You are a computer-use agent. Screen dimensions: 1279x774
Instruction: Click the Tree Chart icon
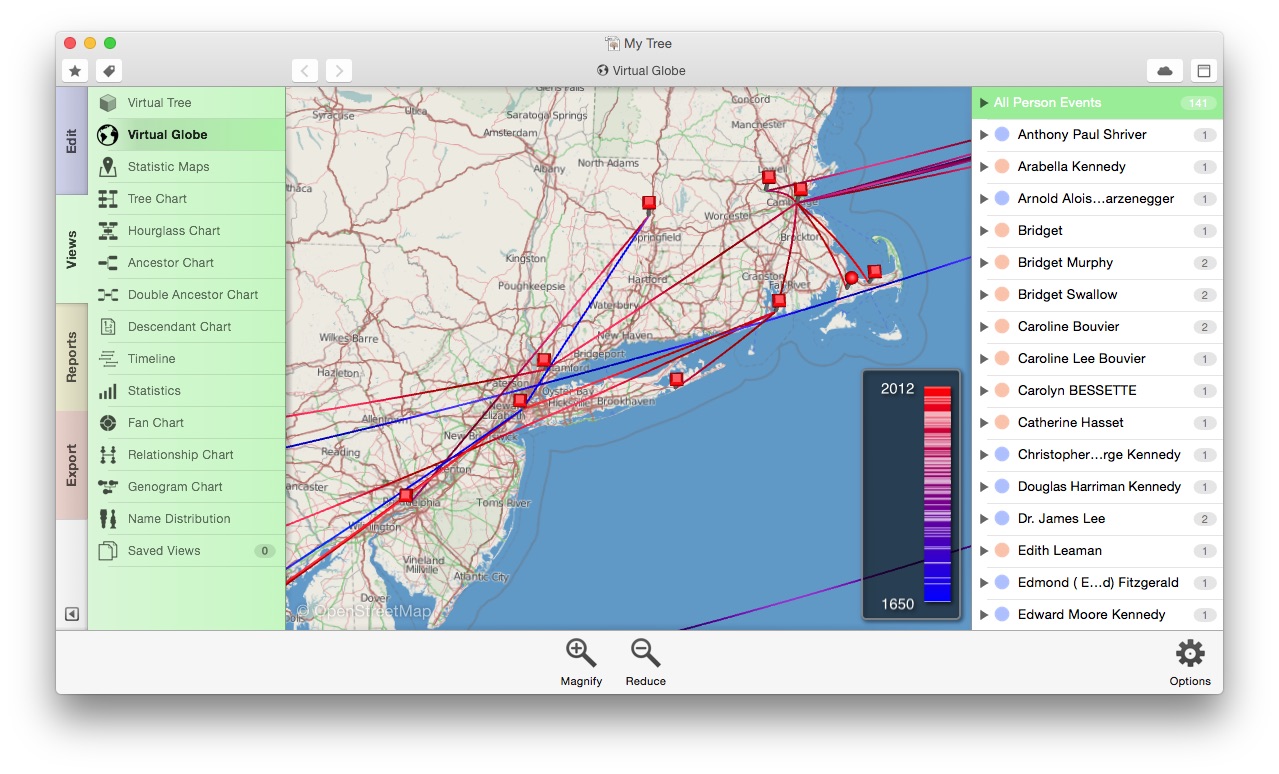coord(108,199)
